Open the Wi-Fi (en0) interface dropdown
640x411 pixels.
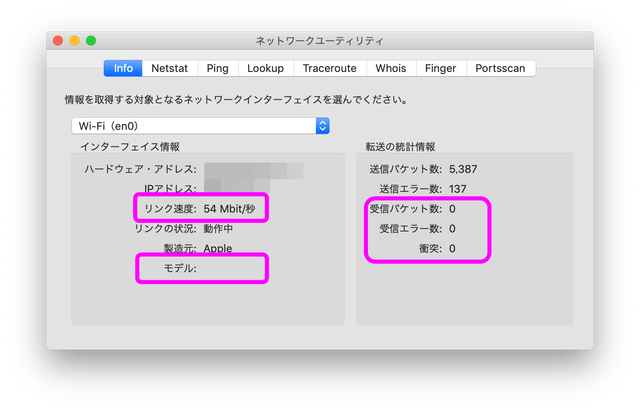(x=200, y=126)
